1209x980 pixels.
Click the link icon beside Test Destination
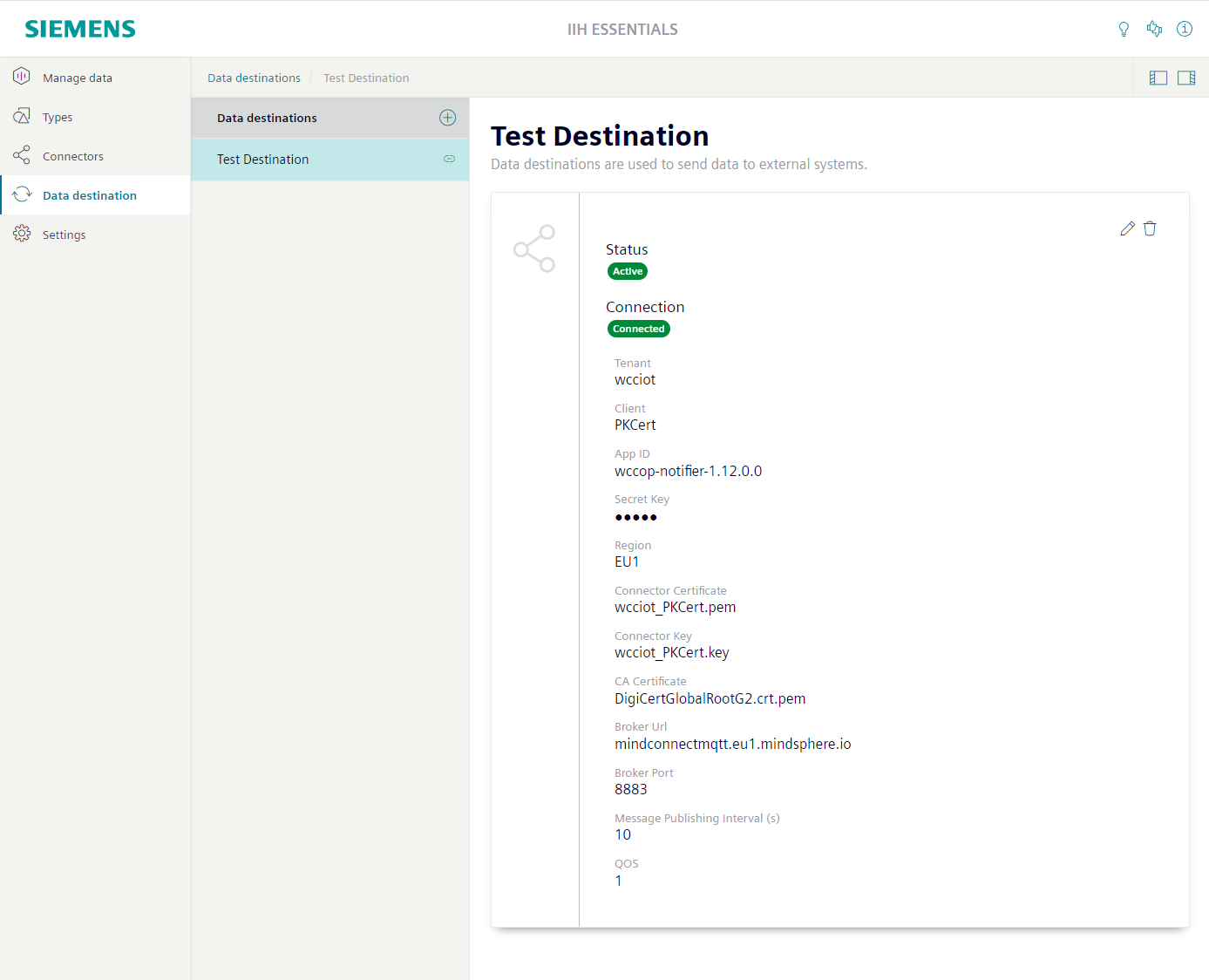[x=450, y=159]
